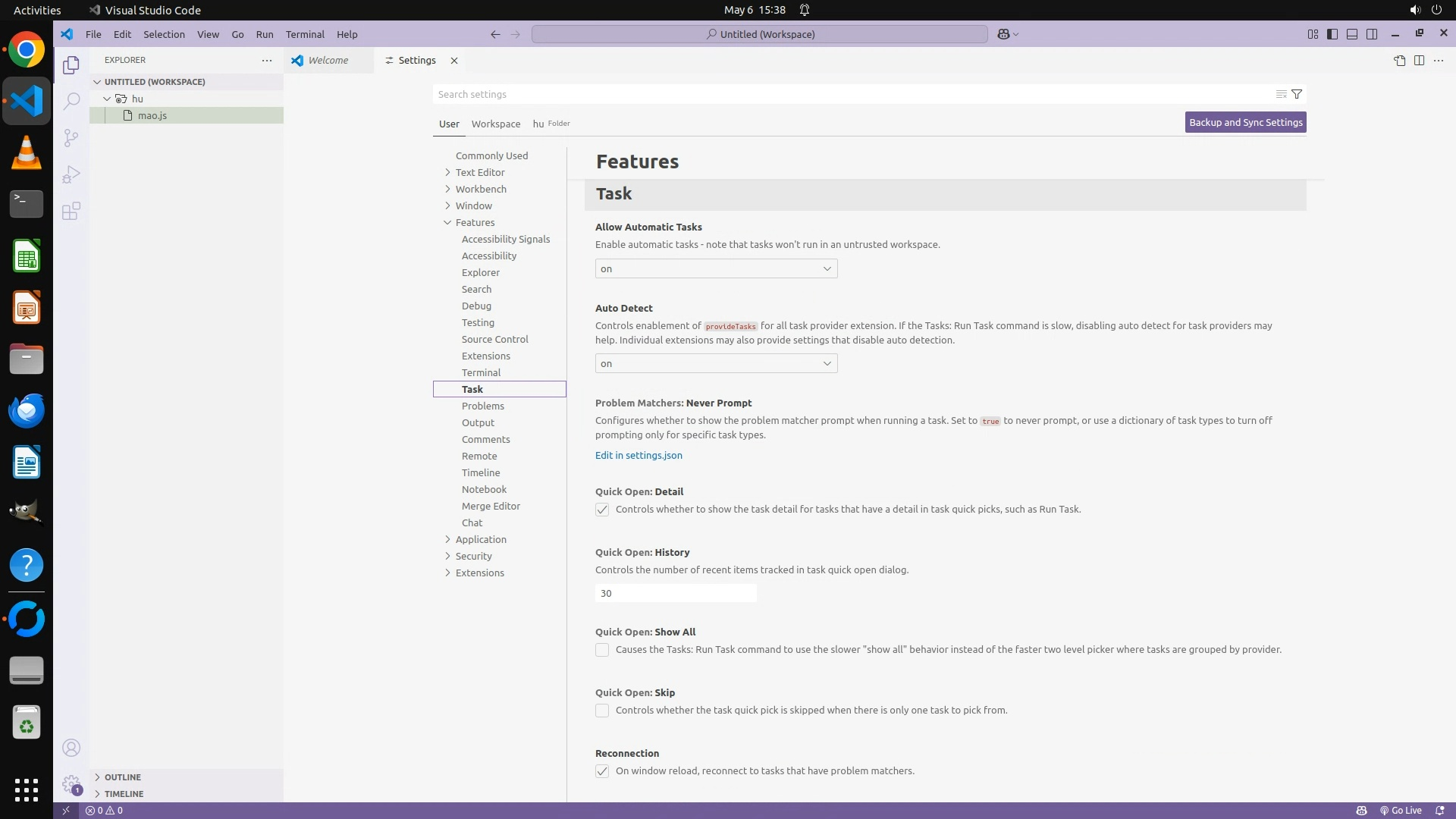Viewport: 1456px width, 819px height.
Task: Click the Quick Open History number field
Action: pos(675,593)
